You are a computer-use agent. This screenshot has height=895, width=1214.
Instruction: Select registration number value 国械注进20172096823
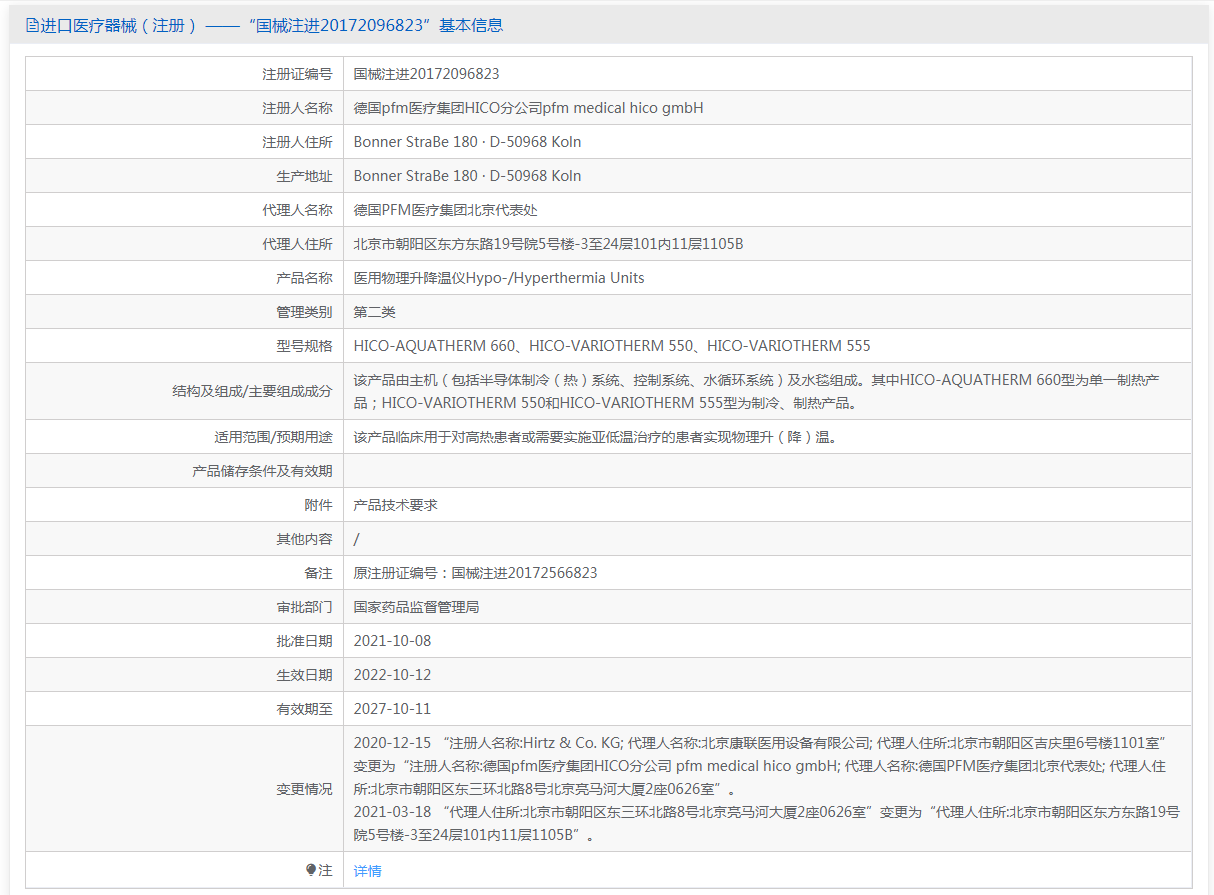click(427, 74)
